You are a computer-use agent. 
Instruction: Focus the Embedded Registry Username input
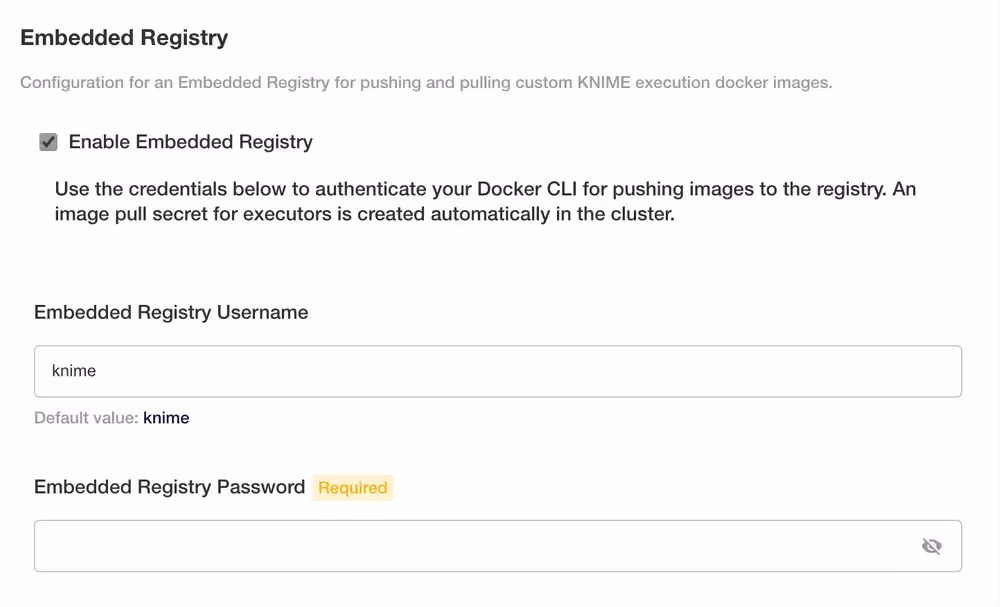click(x=400, y=371)
